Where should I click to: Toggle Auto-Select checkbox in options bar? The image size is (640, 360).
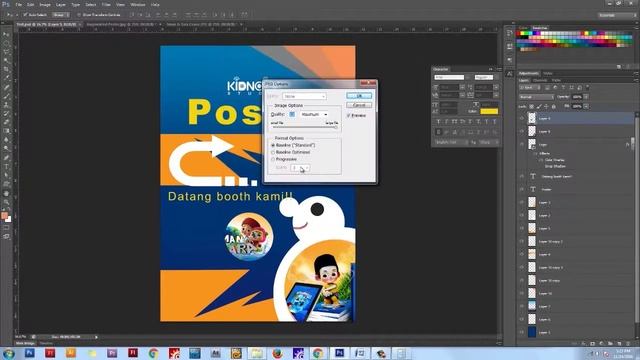(x=25, y=15)
